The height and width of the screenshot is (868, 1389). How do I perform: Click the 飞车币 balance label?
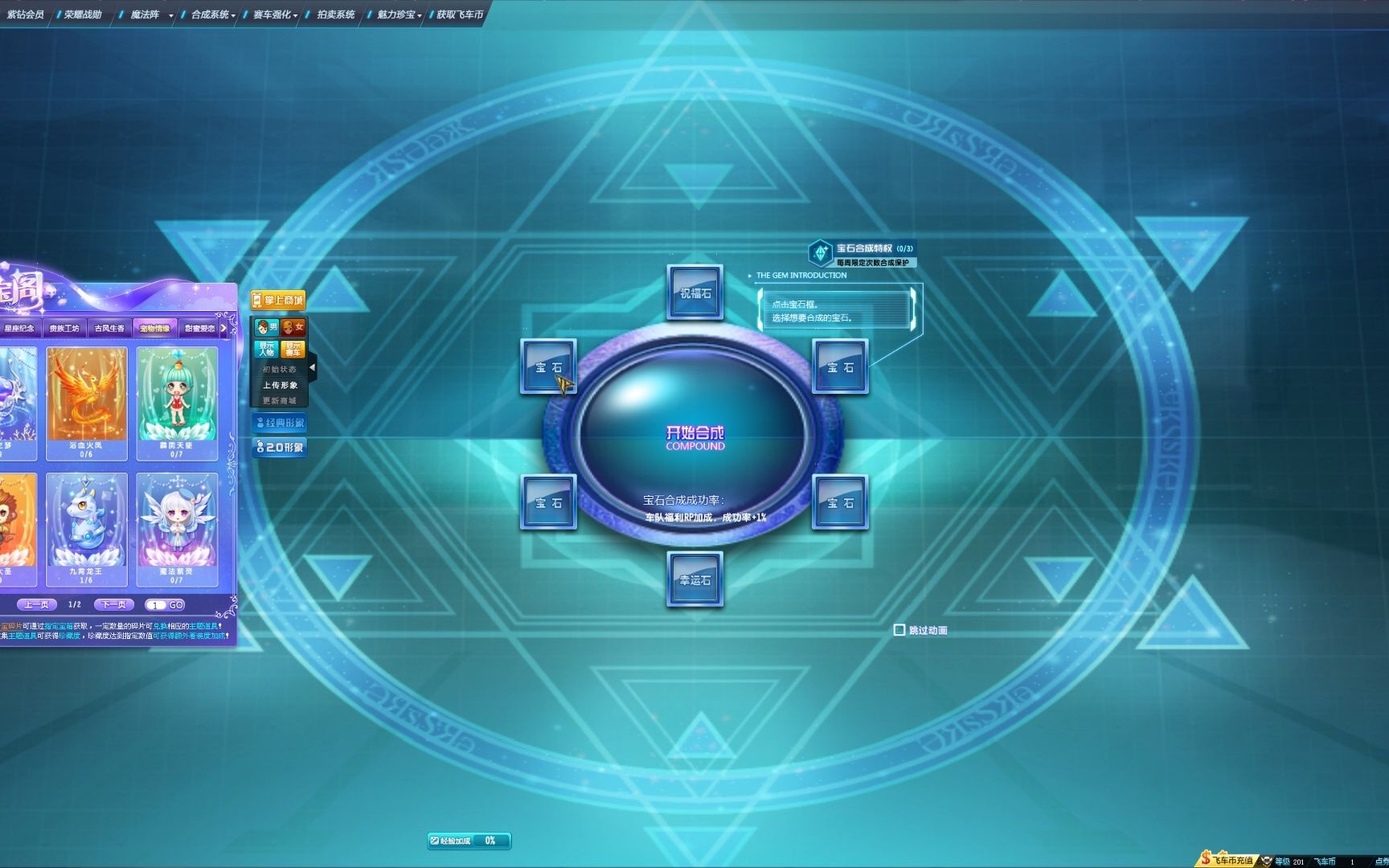[x=1325, y=862]
